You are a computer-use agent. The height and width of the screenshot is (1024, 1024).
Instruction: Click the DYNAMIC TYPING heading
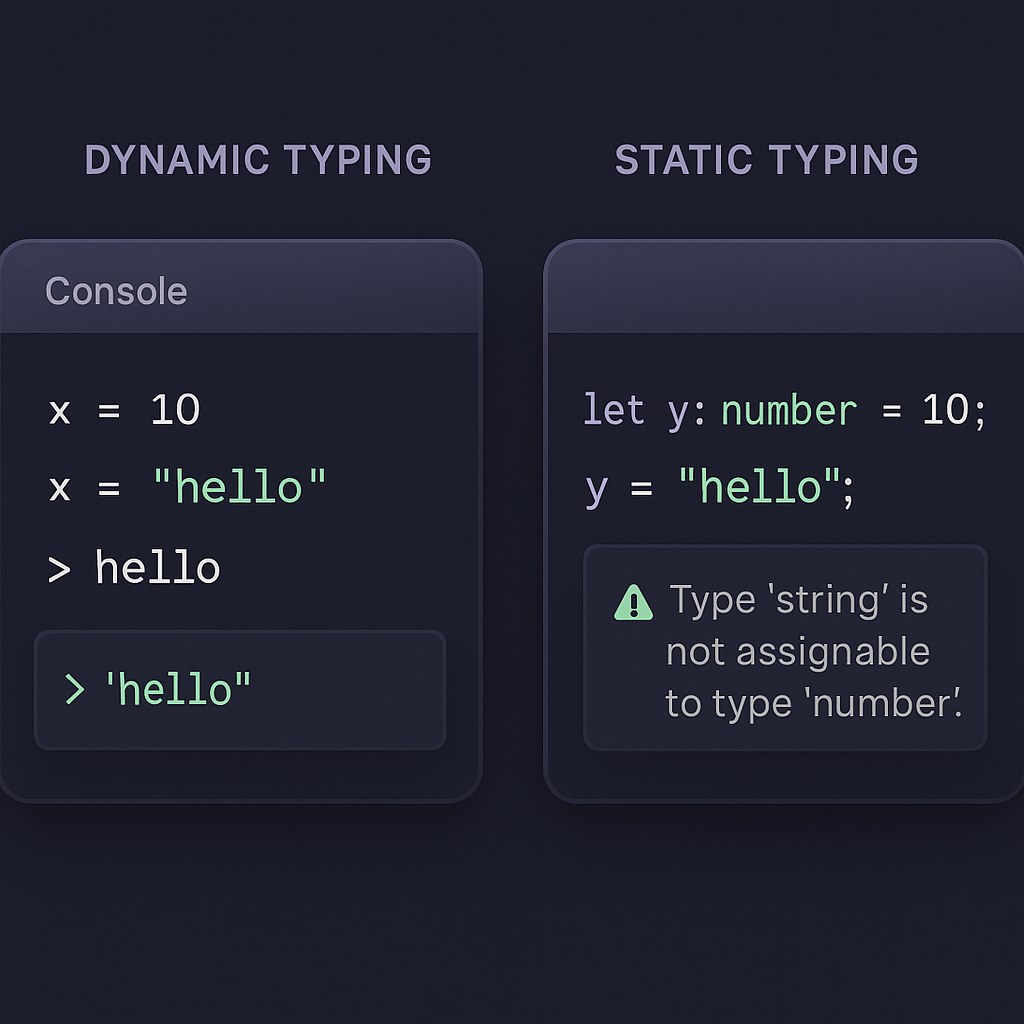click(x=258, y=160)
